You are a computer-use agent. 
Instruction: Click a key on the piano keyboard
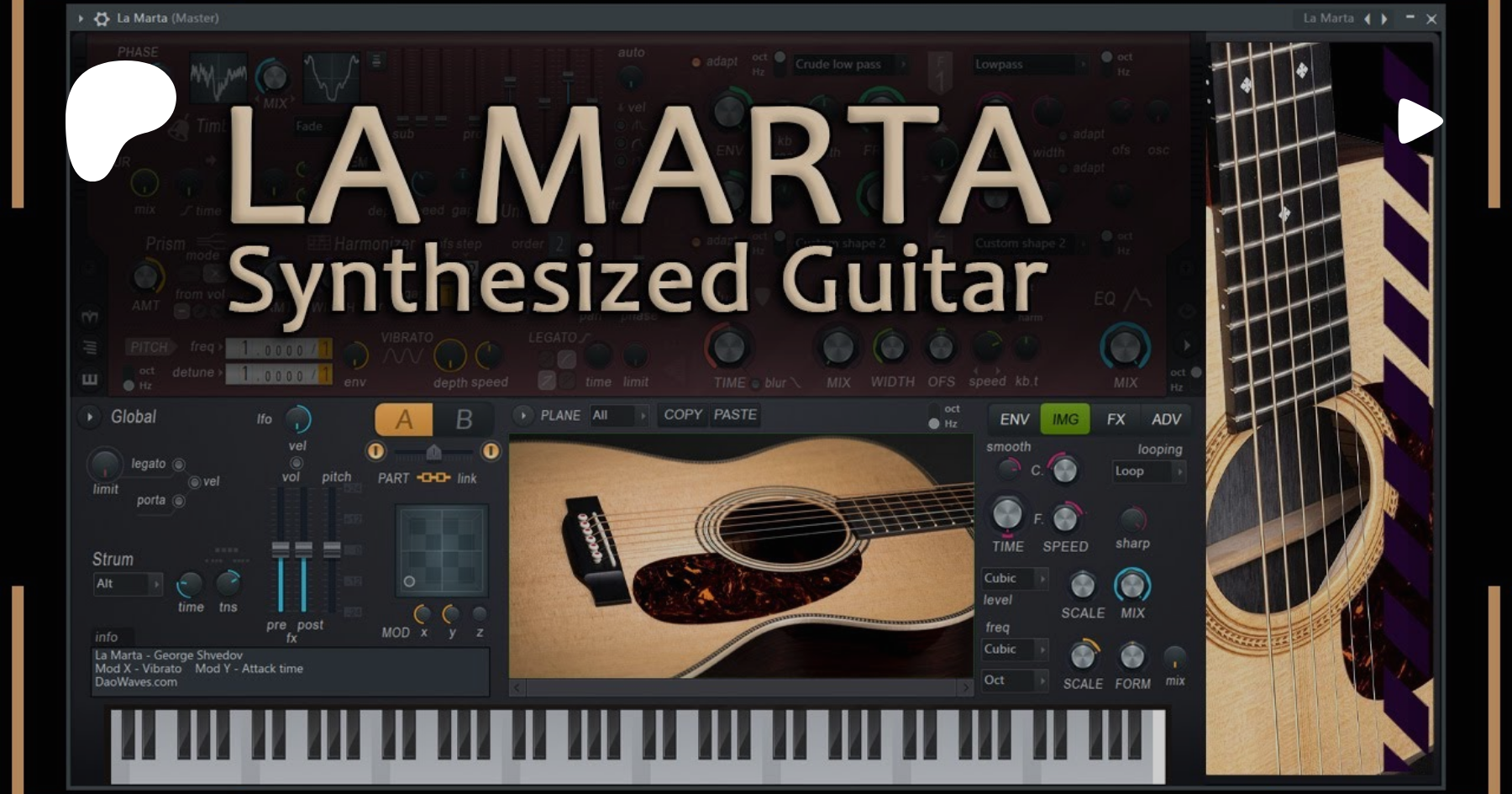[638, 746]
